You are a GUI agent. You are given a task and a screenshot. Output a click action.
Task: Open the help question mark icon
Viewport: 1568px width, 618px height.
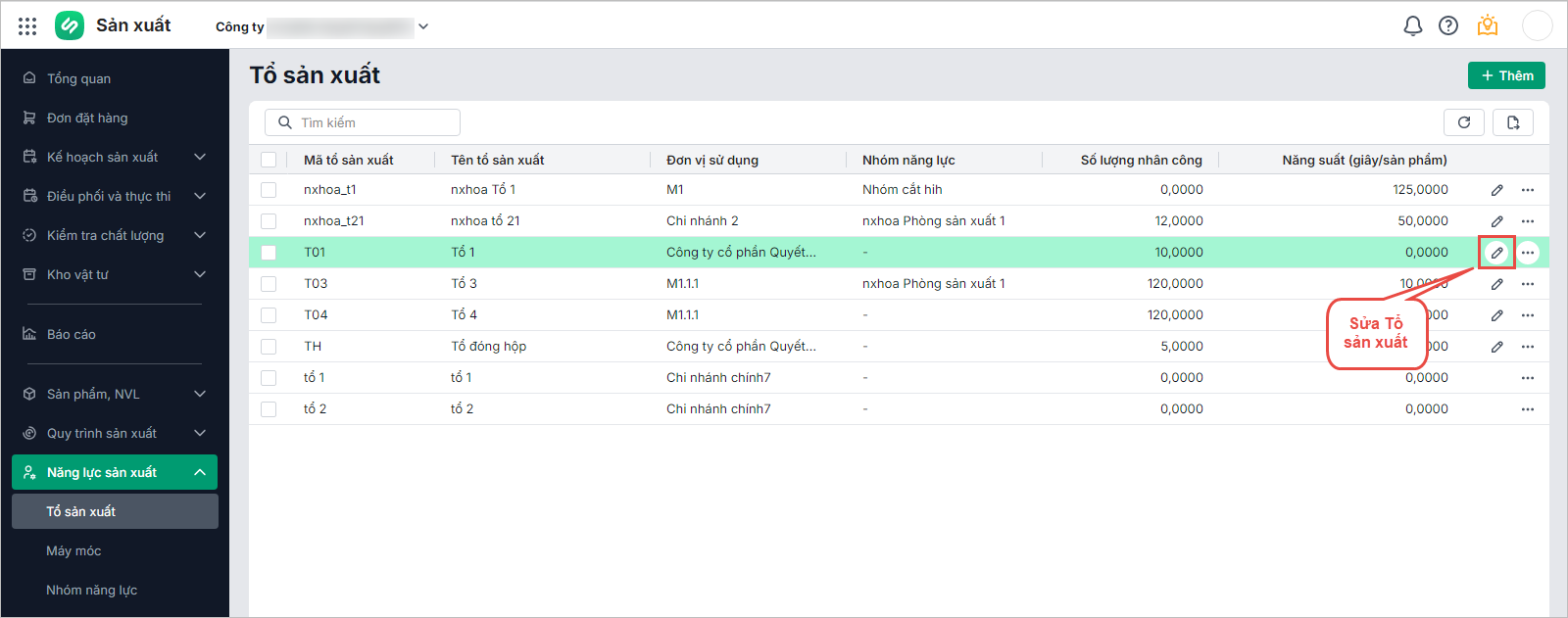click(1447, 26)
